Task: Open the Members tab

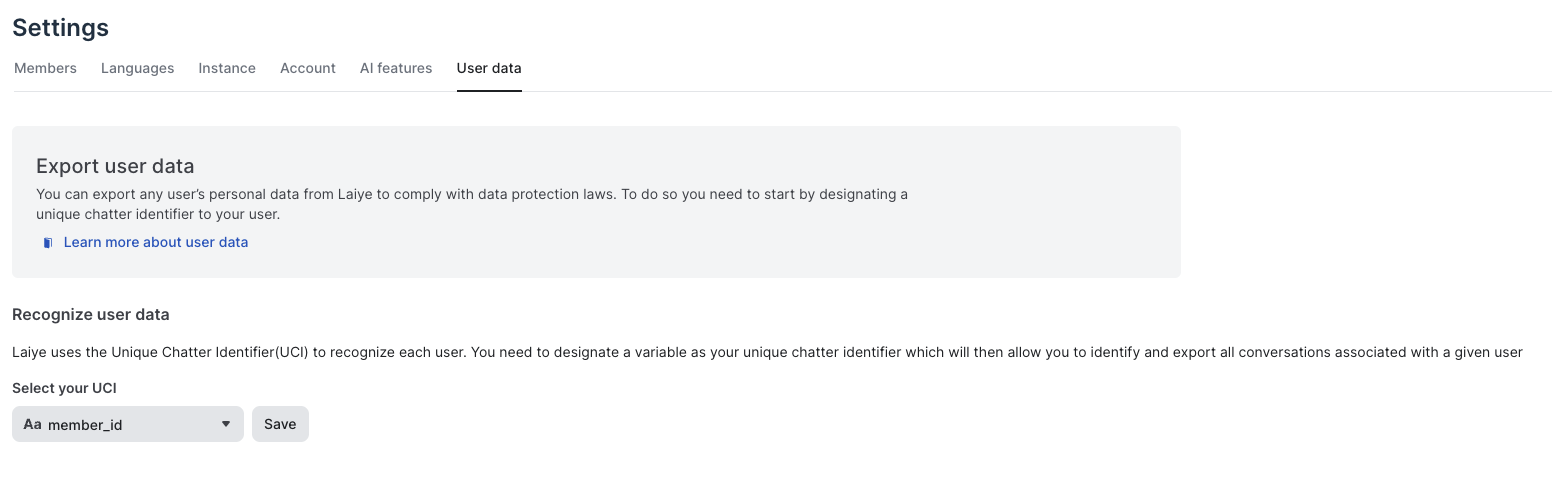Action: click(x=45, y=68)
